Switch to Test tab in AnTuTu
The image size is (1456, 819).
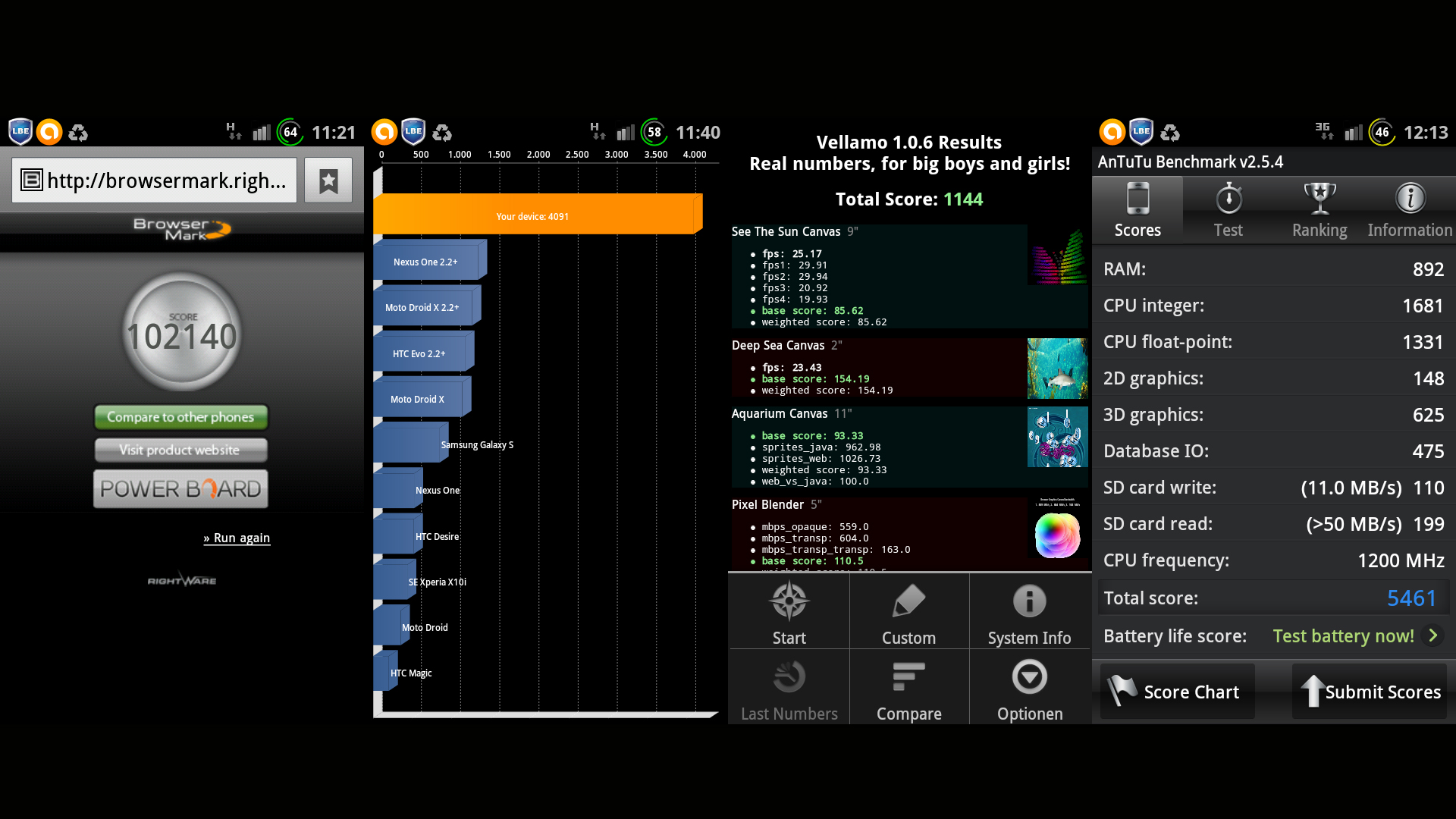point(1228,210)
